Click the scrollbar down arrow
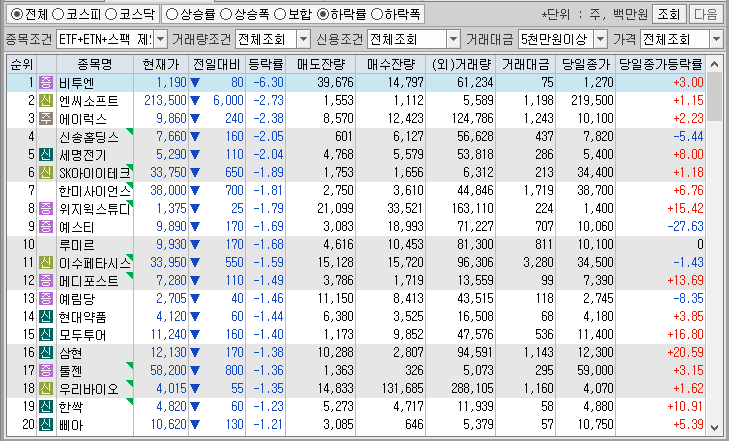The height and width of the screenshot is (441, 729). click(715, 427)
